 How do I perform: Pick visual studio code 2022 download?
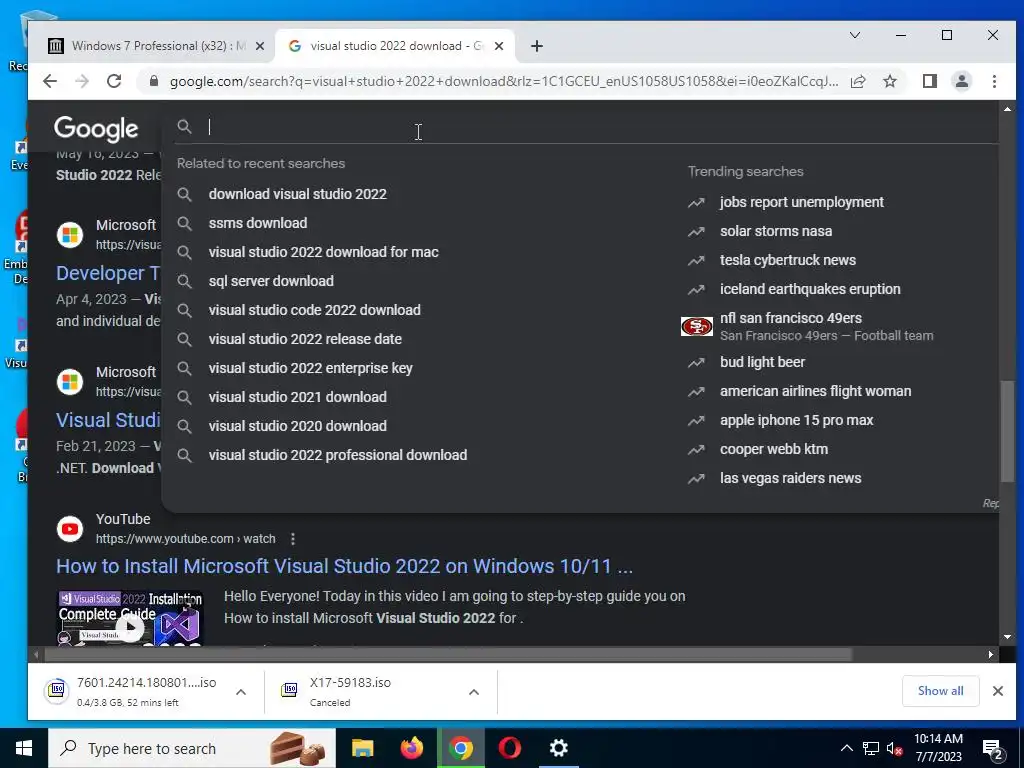coord(314,310)
